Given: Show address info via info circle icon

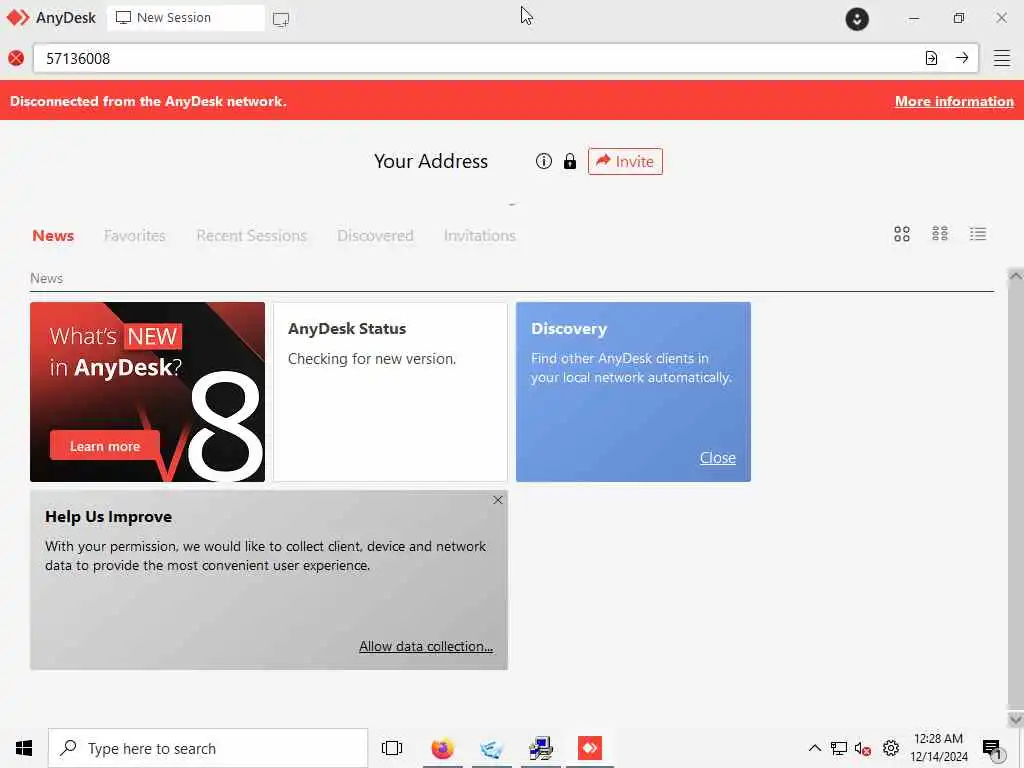Looking at the screenshot, I should 543,161.
